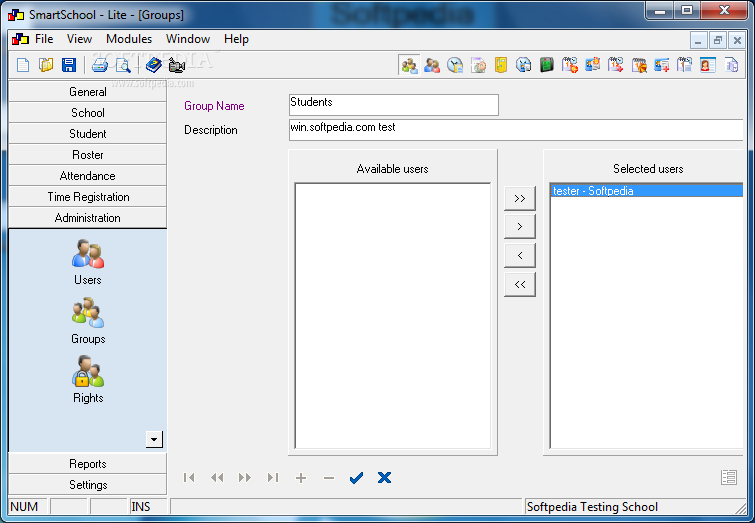The width and height of the screenshot is (755, 523).
Task: Post changes with the blue checkmark
Action: pos(356,477)
